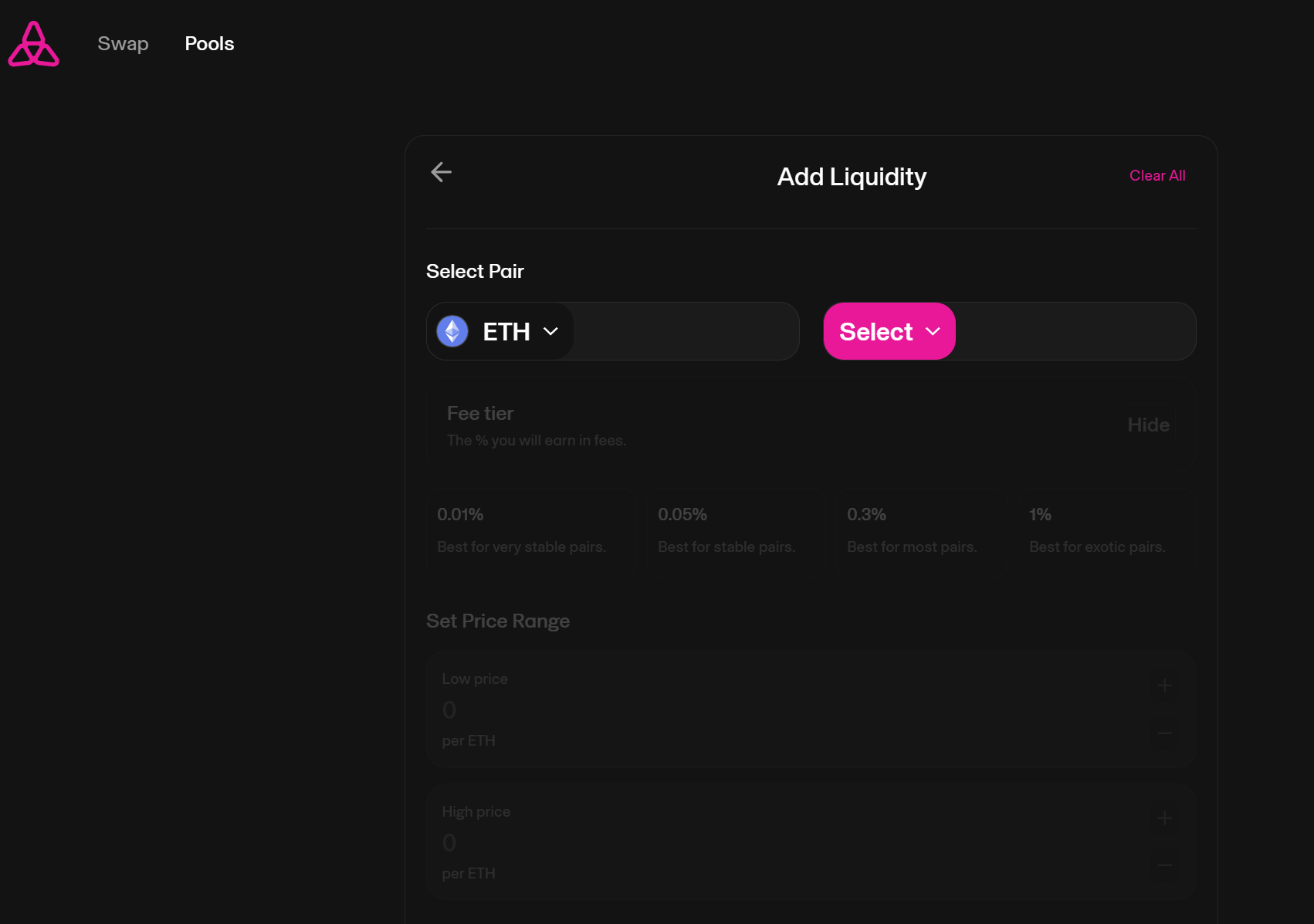Open the pink Select token dropdown

click(x=889, y=331)
